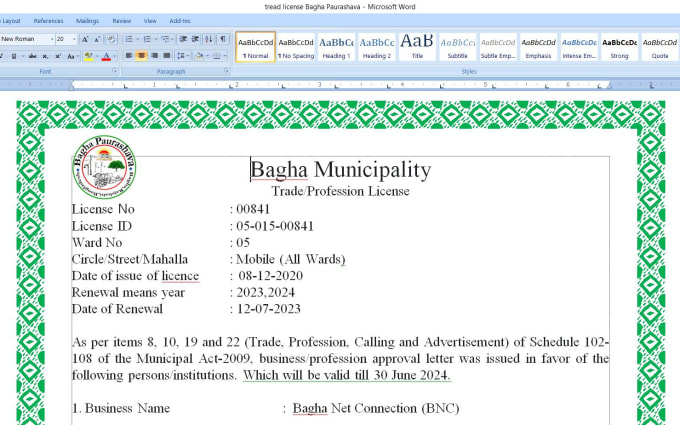
Task: Click the Borders icon
Action: pyautogui.click(x=217, y=56)
